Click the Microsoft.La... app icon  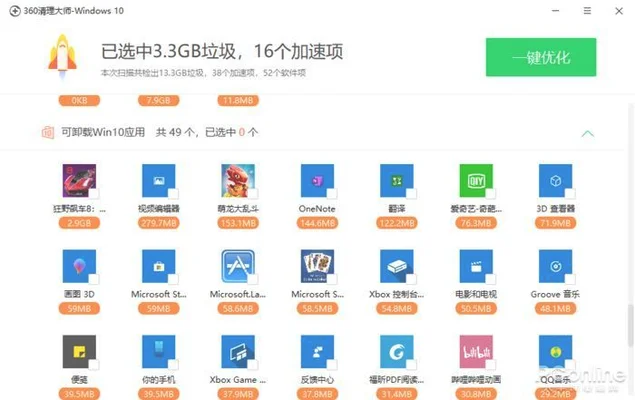[x=238, y=266]
